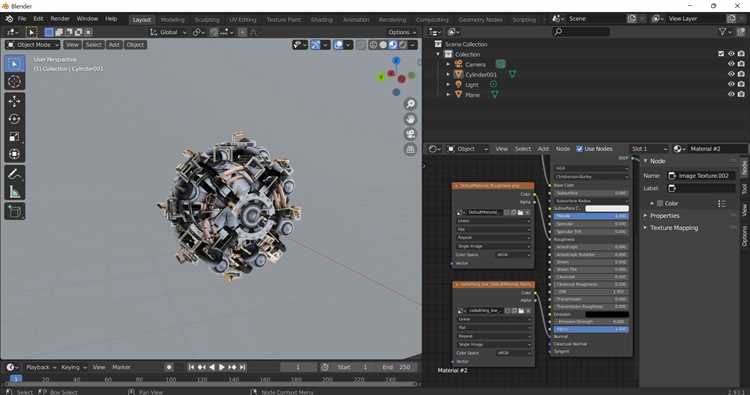Viewport: 750px width, 395px height.
Task: Open the timeline Playback menu
Action: (41, 367)
